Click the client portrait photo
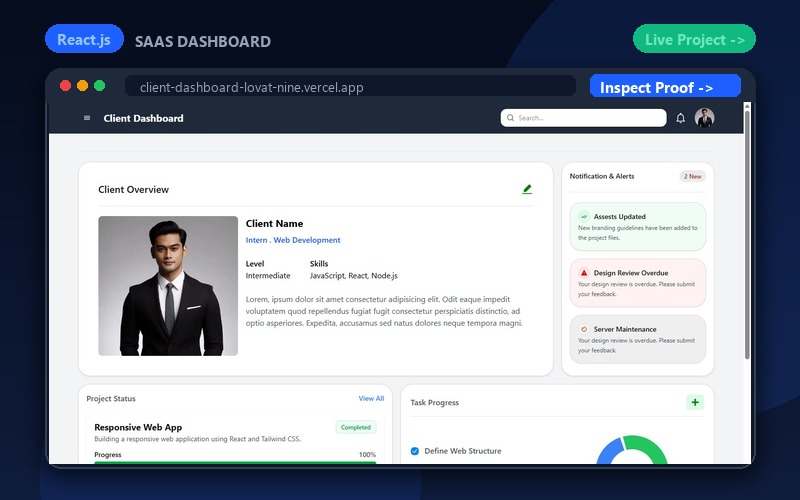800x500 pixels. [168, 286]
